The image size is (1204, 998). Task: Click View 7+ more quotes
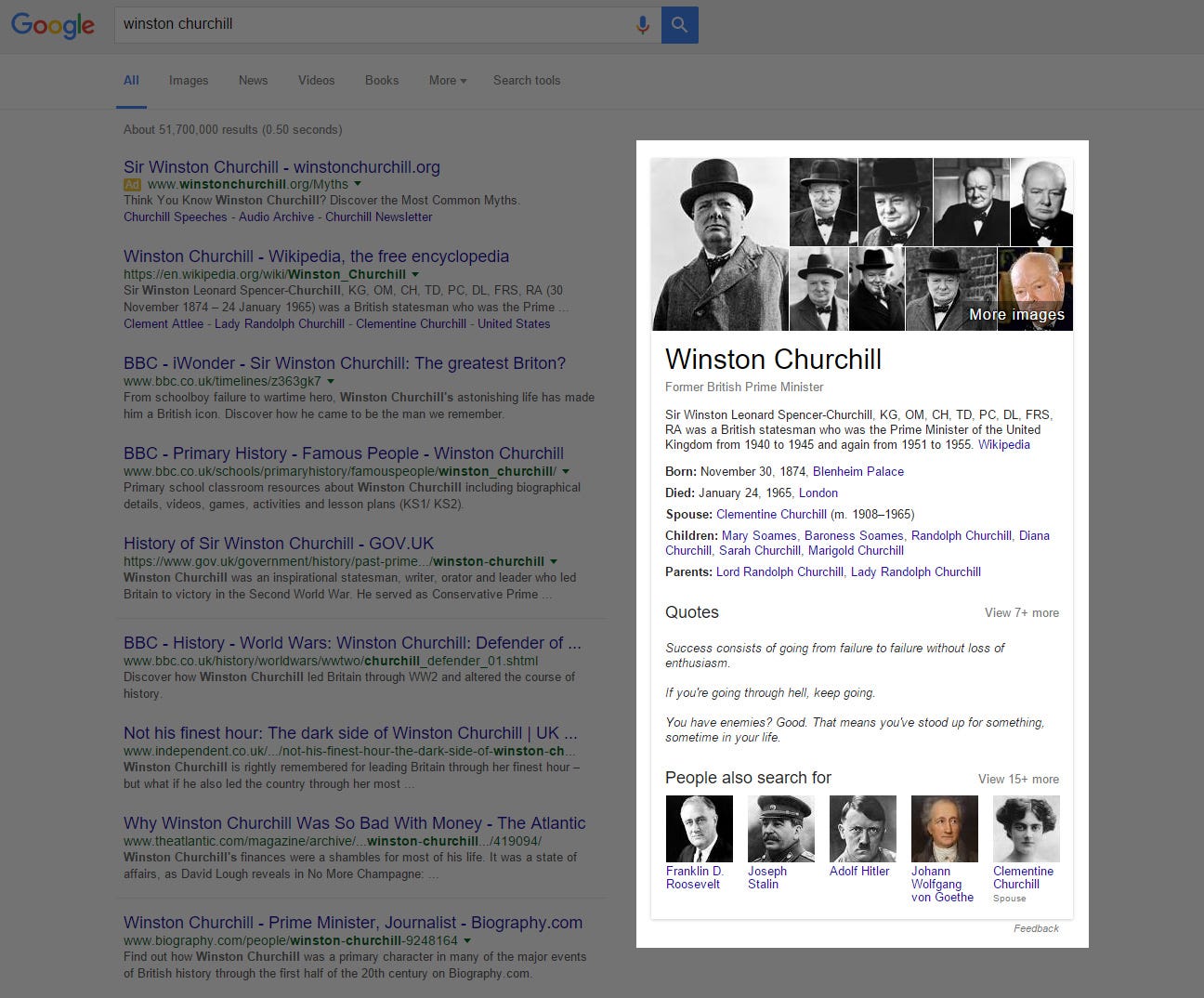pos(1022,612)
